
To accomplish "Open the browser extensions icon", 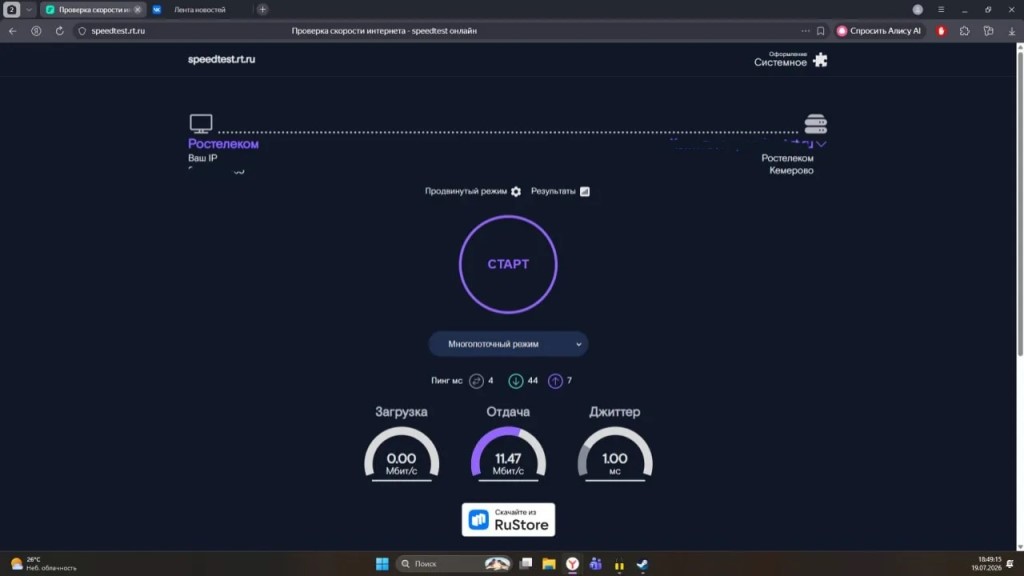I will [x=965, y=31].
